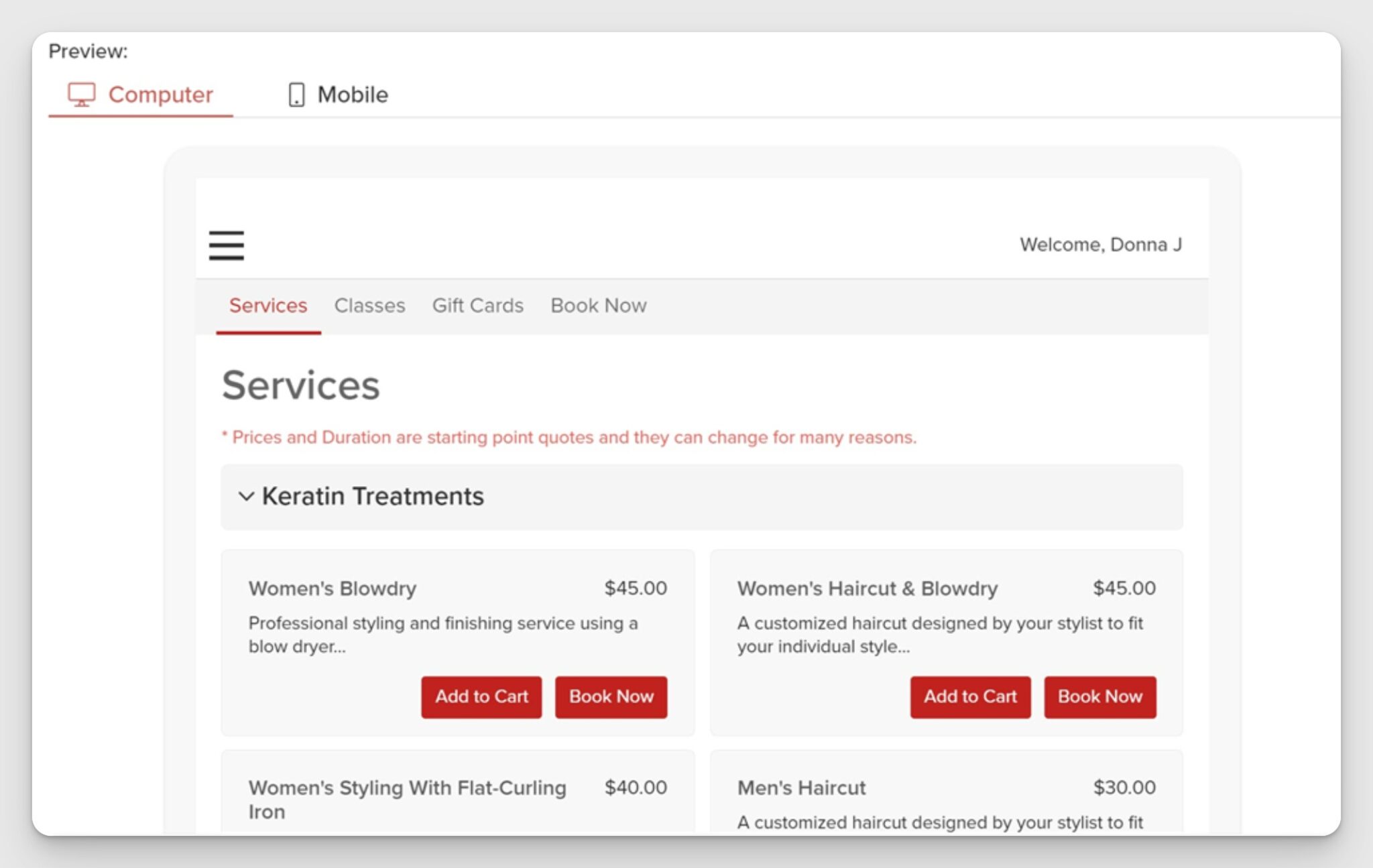Viewport: 1373px width, 868px height.
Task: Open the Gift Cards tab
Action: (x=477, y=306)
